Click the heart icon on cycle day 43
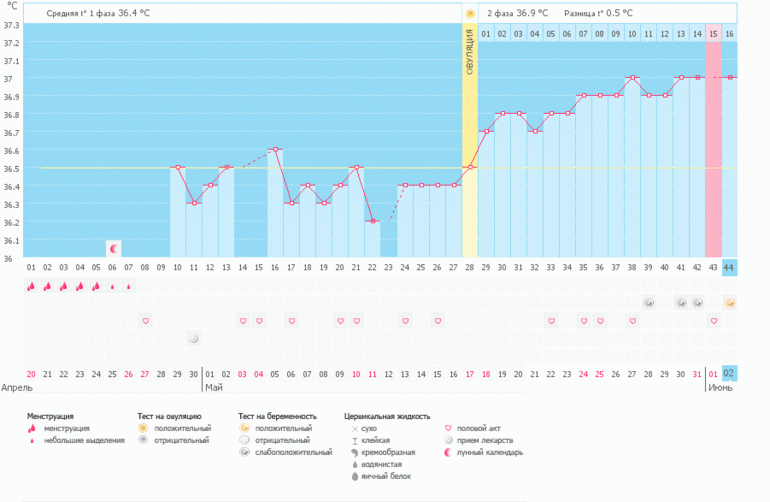Image resolution: width=770 pixels, height=502 pixels. click(713, 321)
